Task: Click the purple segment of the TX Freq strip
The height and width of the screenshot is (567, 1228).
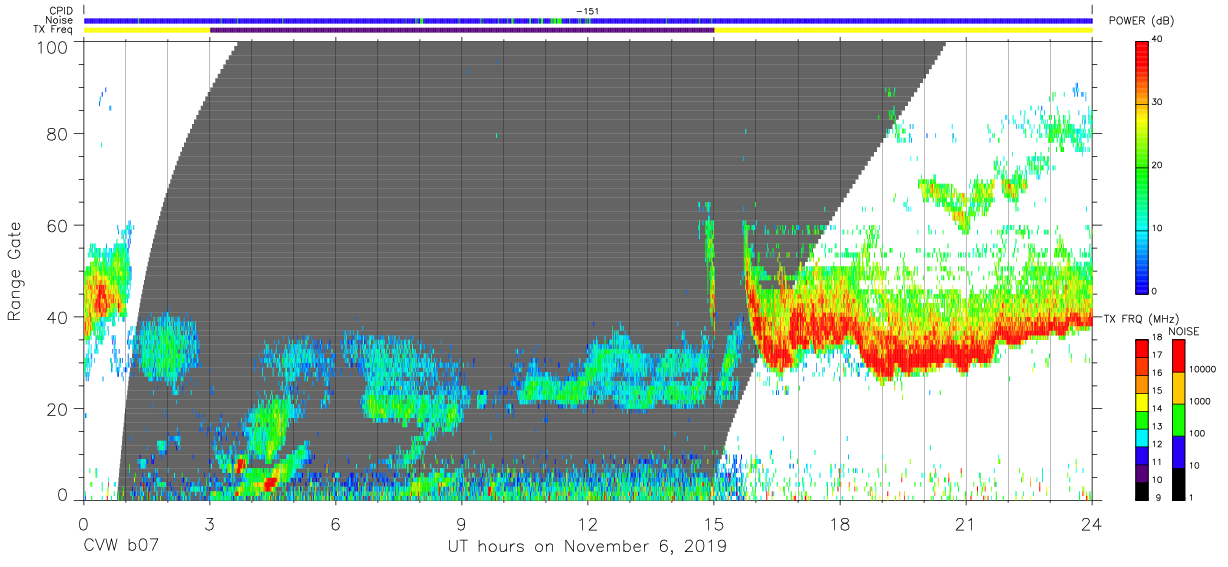Action: (x=462, y=30)
